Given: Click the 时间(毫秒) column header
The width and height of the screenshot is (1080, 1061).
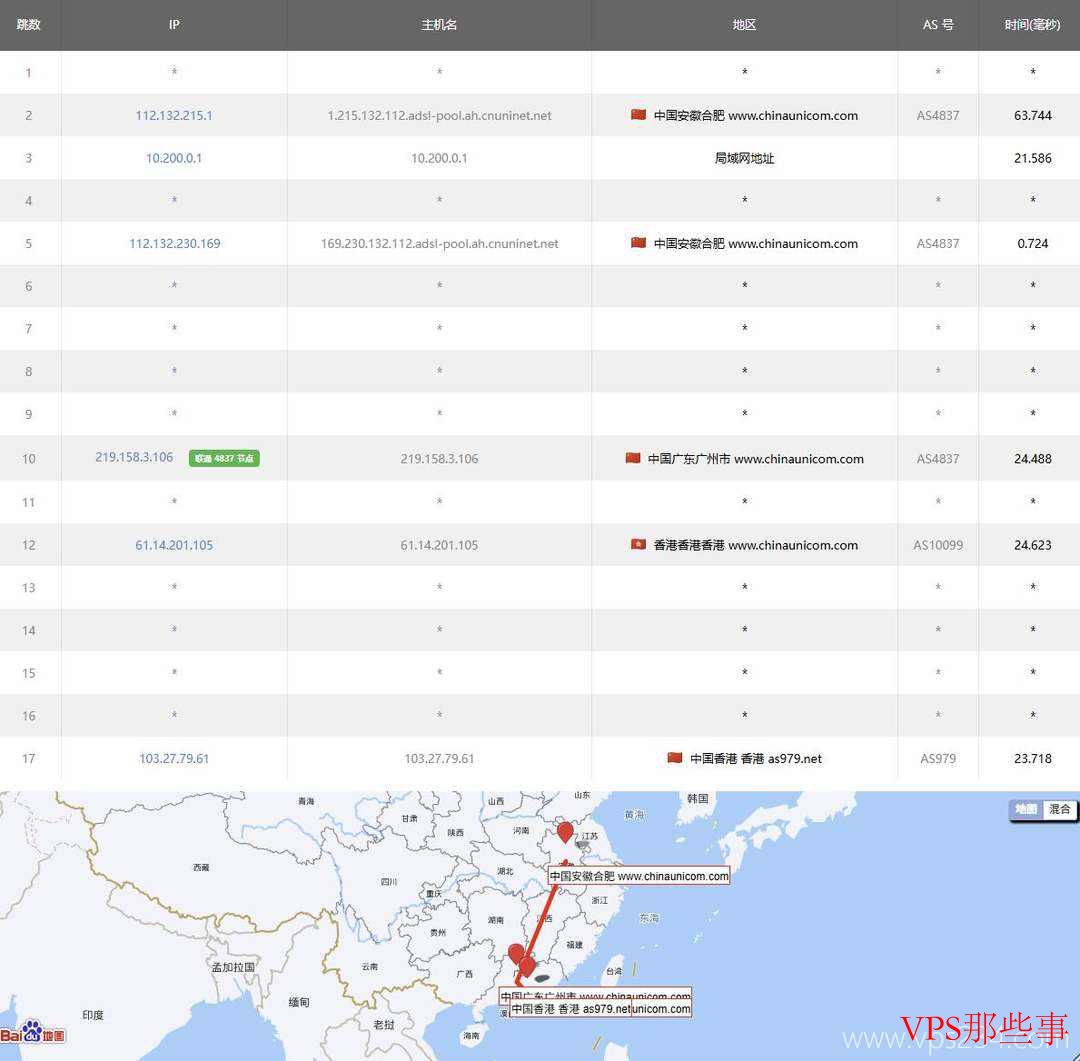Looking at the screenshot, I should pos(1032,25).
